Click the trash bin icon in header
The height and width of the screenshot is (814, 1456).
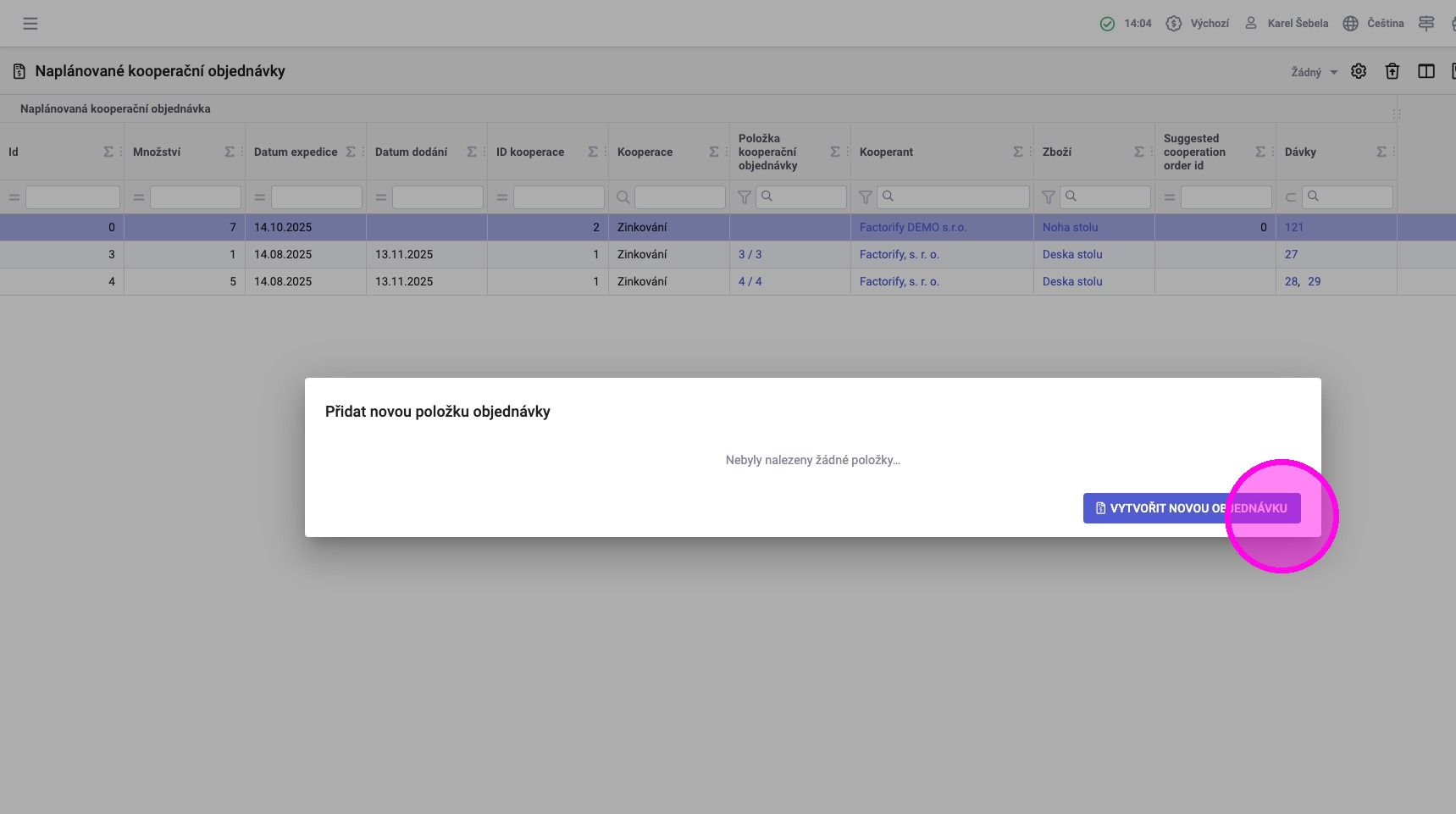pos(1392,71)
